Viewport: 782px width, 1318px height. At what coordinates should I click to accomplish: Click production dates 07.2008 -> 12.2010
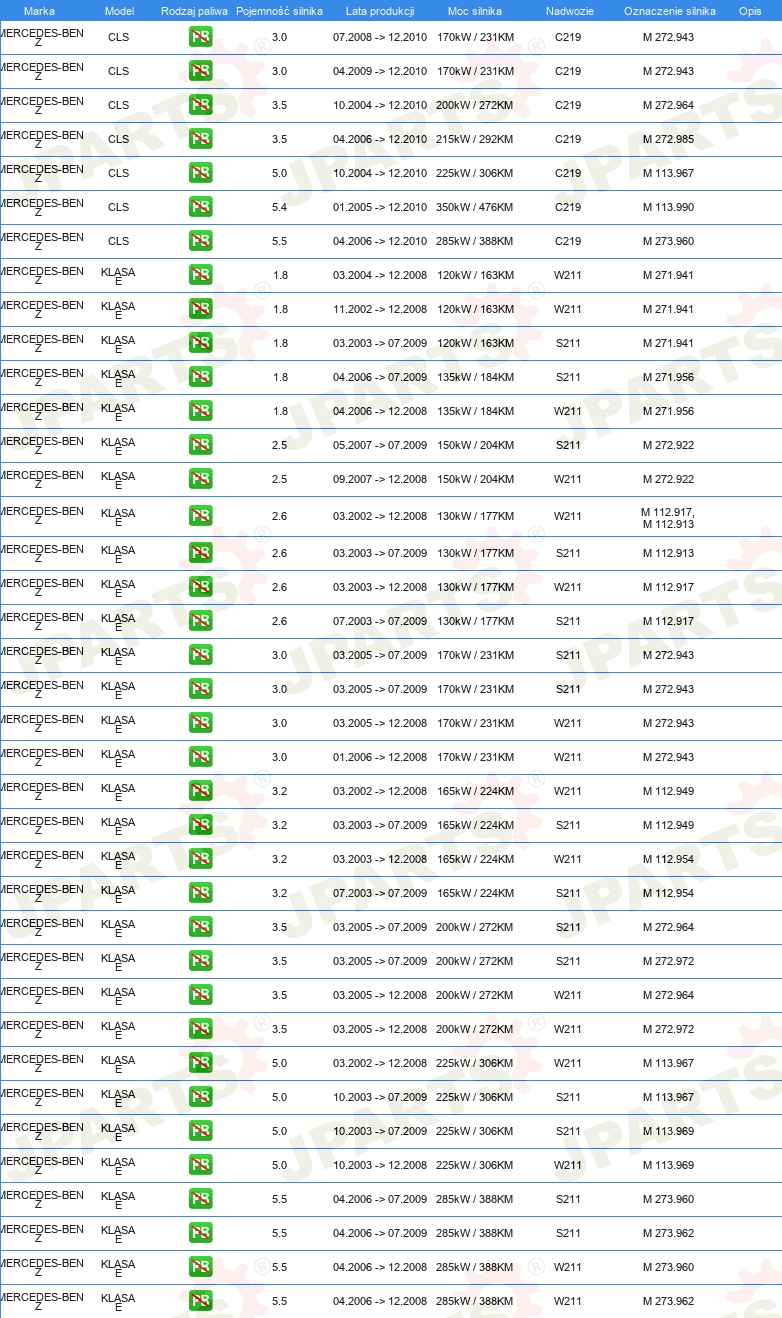(x=380, y=37)
